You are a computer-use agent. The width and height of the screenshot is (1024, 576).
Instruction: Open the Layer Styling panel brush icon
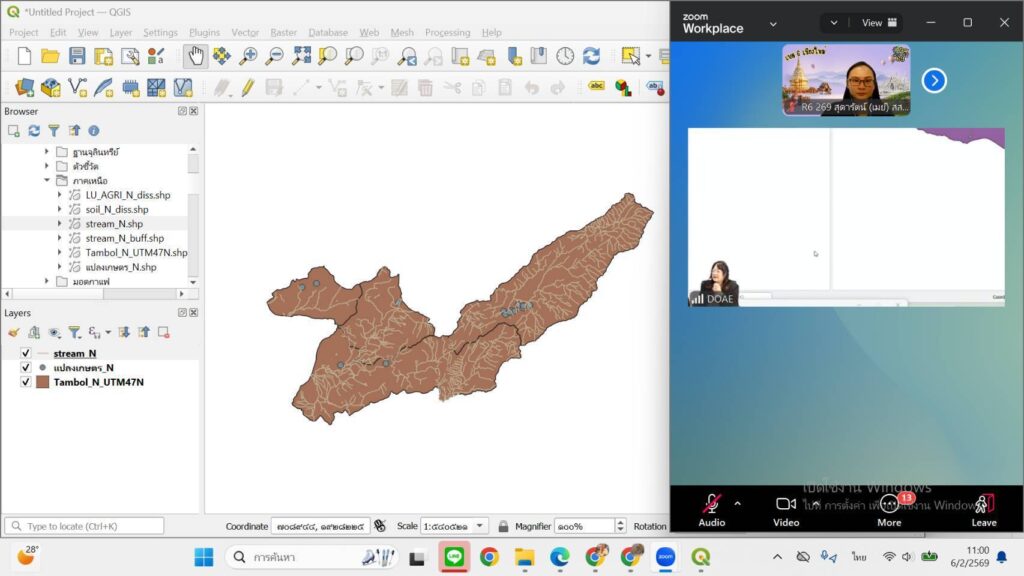[x=13, y=332]
